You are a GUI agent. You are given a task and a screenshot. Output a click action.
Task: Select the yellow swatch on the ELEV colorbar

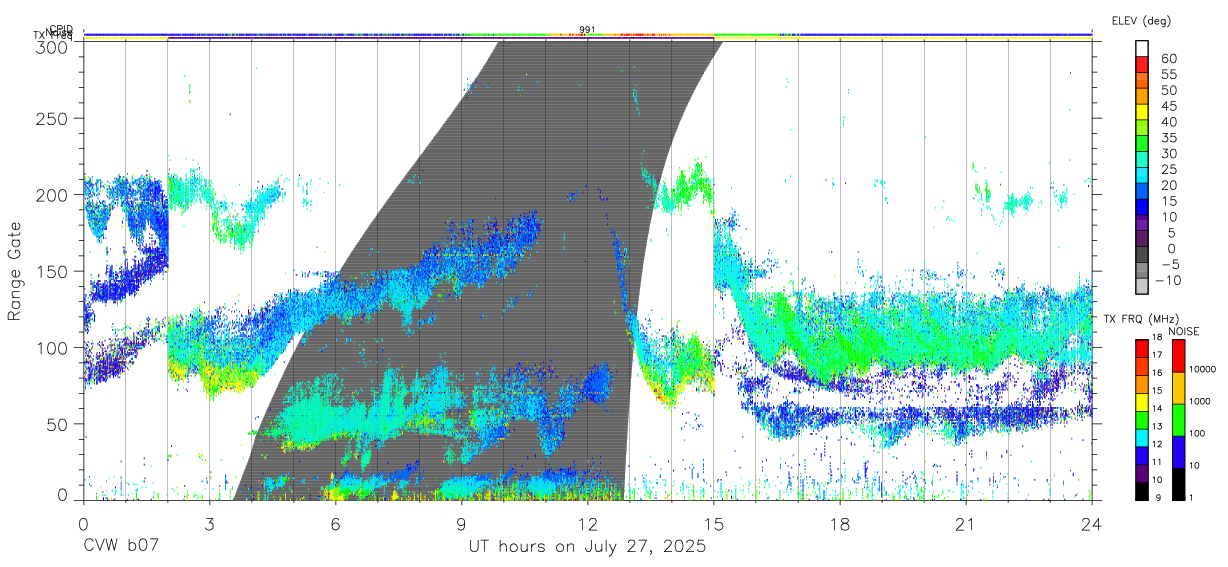[1143, 113]
